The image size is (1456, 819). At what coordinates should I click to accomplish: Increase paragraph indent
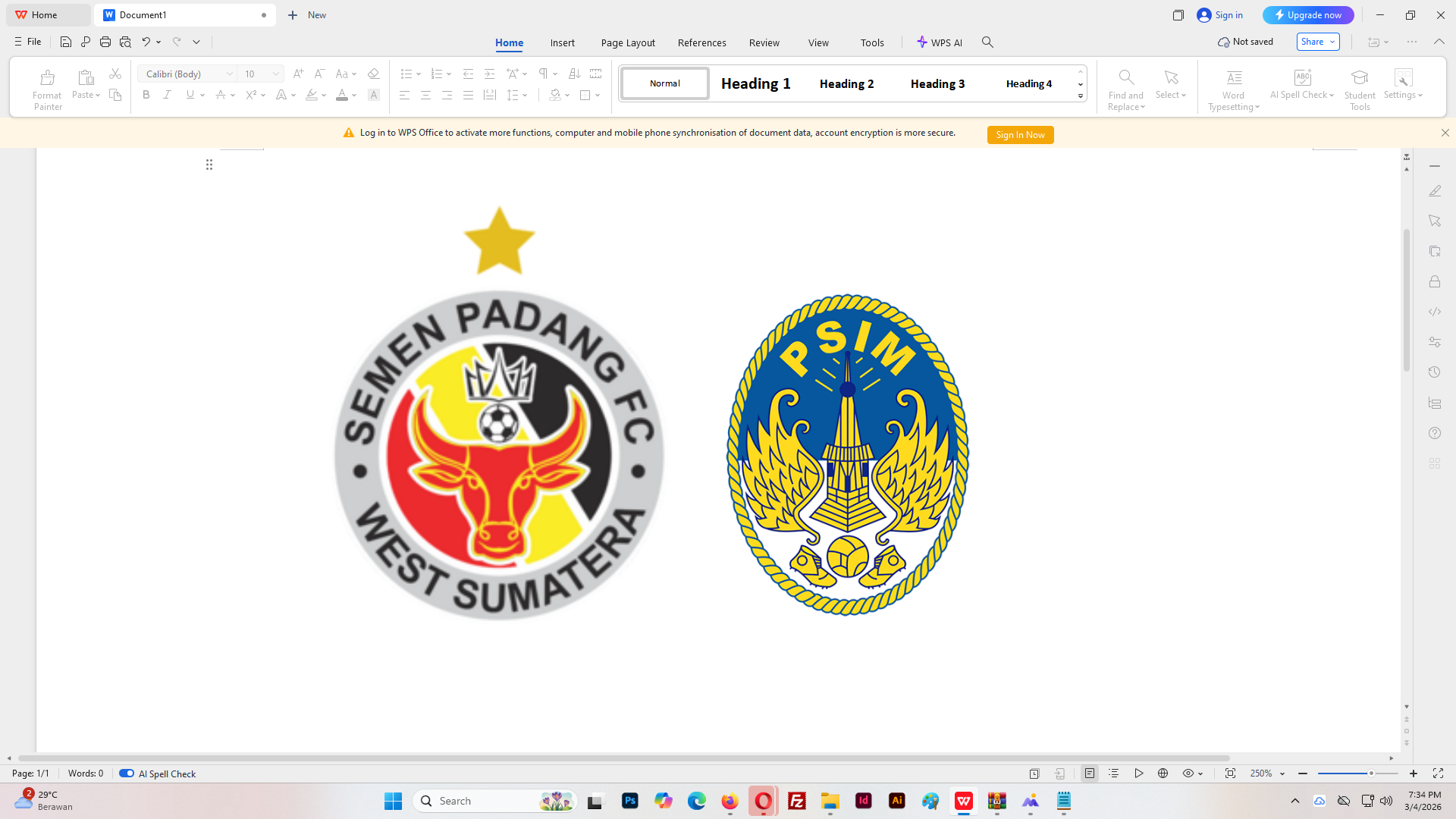click(489, 74)
